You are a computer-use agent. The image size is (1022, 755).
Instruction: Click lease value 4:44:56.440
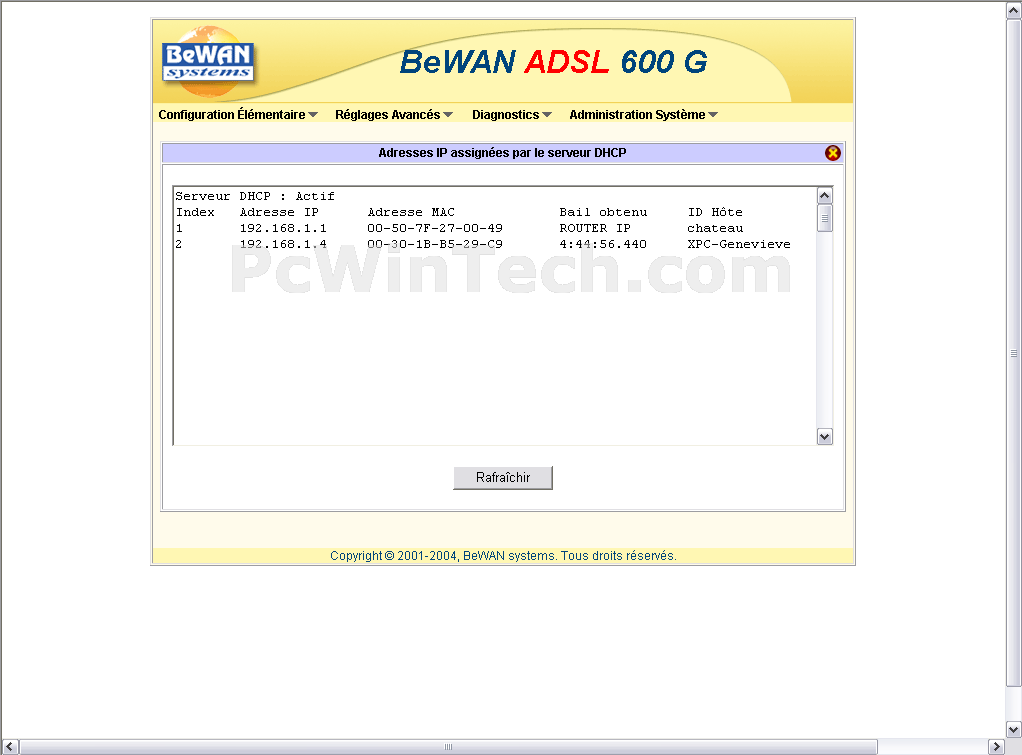point(603,244)
